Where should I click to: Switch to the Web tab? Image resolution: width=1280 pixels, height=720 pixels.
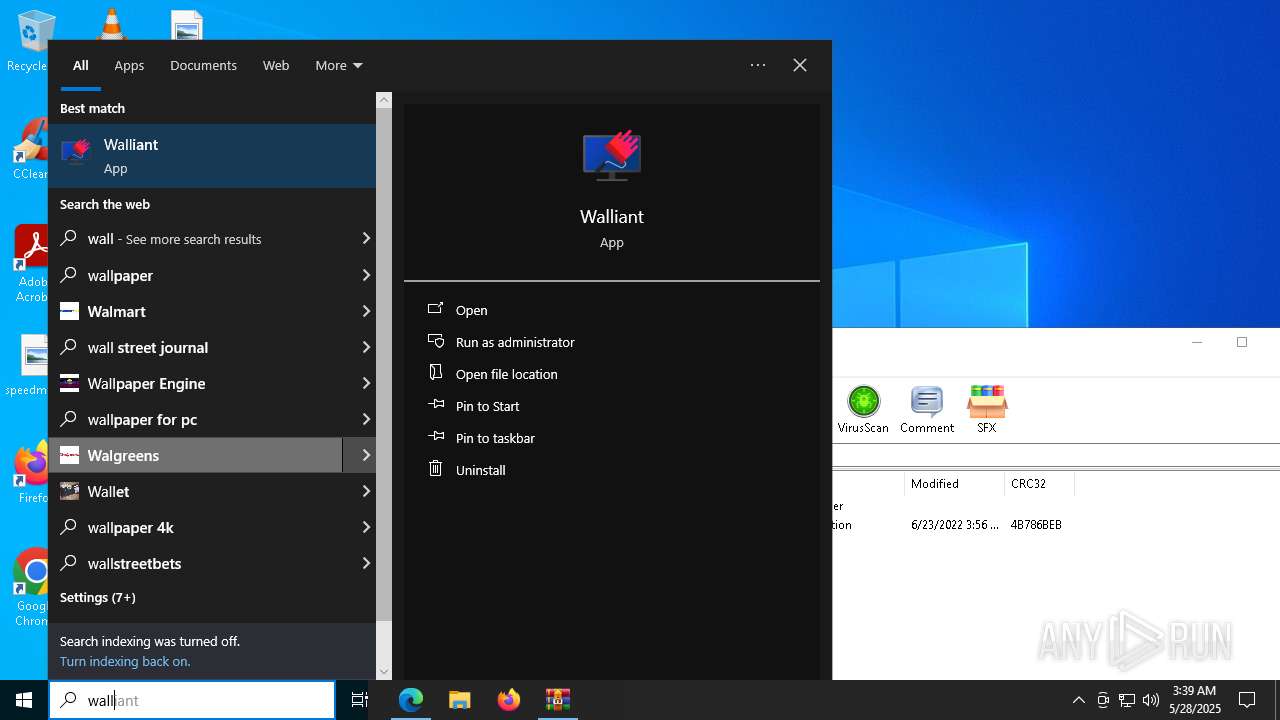pyautogui.click(x=276, y=65)
